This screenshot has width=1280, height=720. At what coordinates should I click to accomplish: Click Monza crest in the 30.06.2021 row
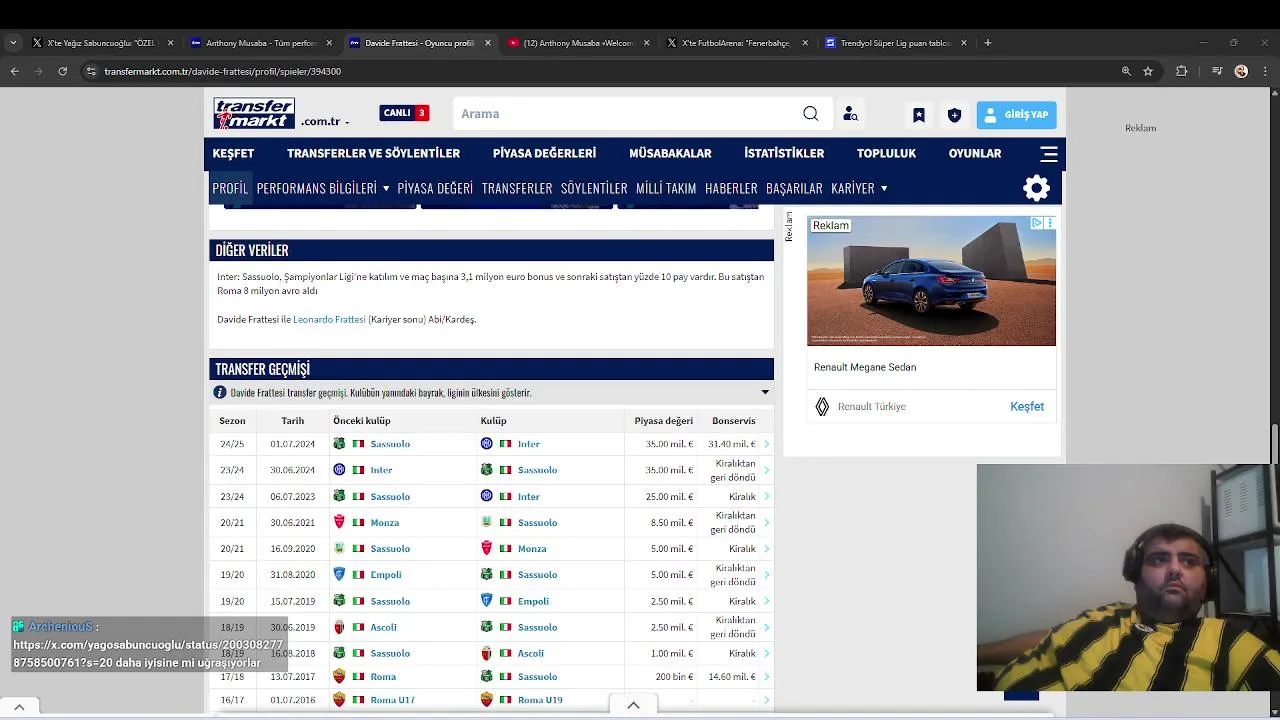point(339,522)
